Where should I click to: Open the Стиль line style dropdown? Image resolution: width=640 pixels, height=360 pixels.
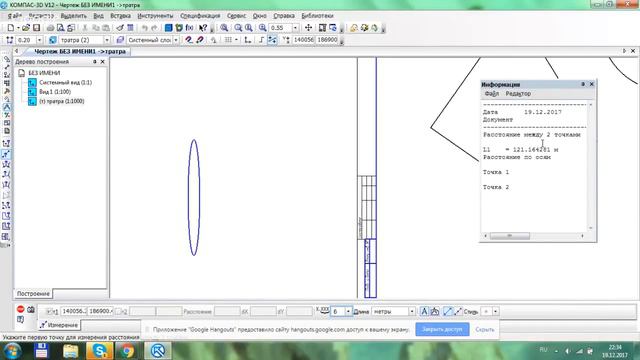(x=496, y=311)
